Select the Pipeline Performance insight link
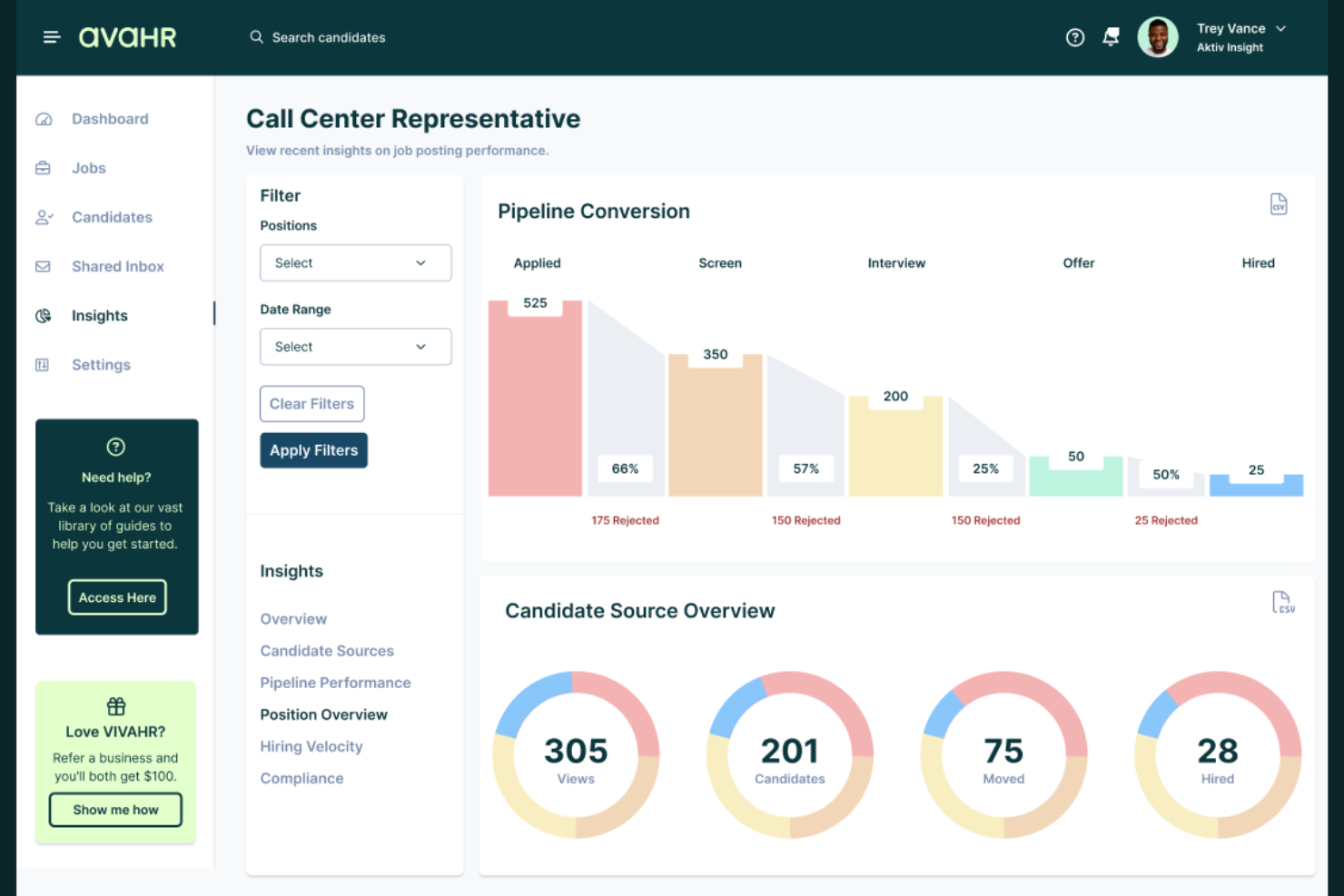Viewport: 1344px width, 896px height. 335,683
